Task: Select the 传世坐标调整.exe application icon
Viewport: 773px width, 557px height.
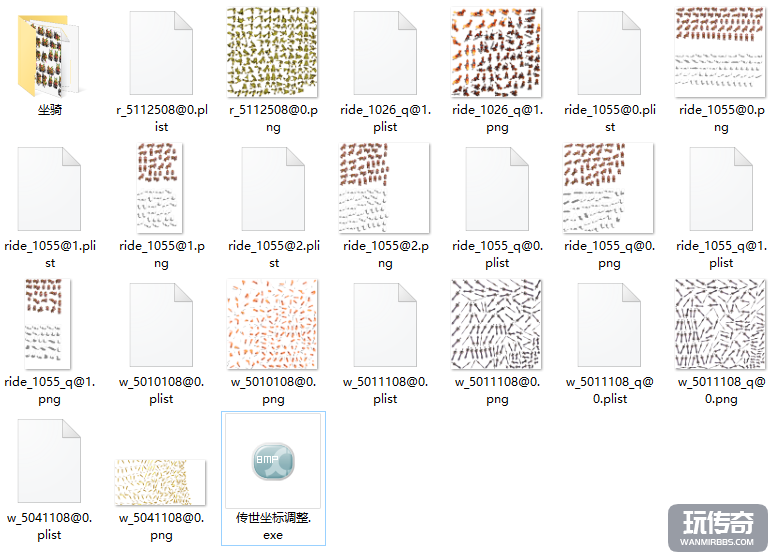Action: click(273, 461)
